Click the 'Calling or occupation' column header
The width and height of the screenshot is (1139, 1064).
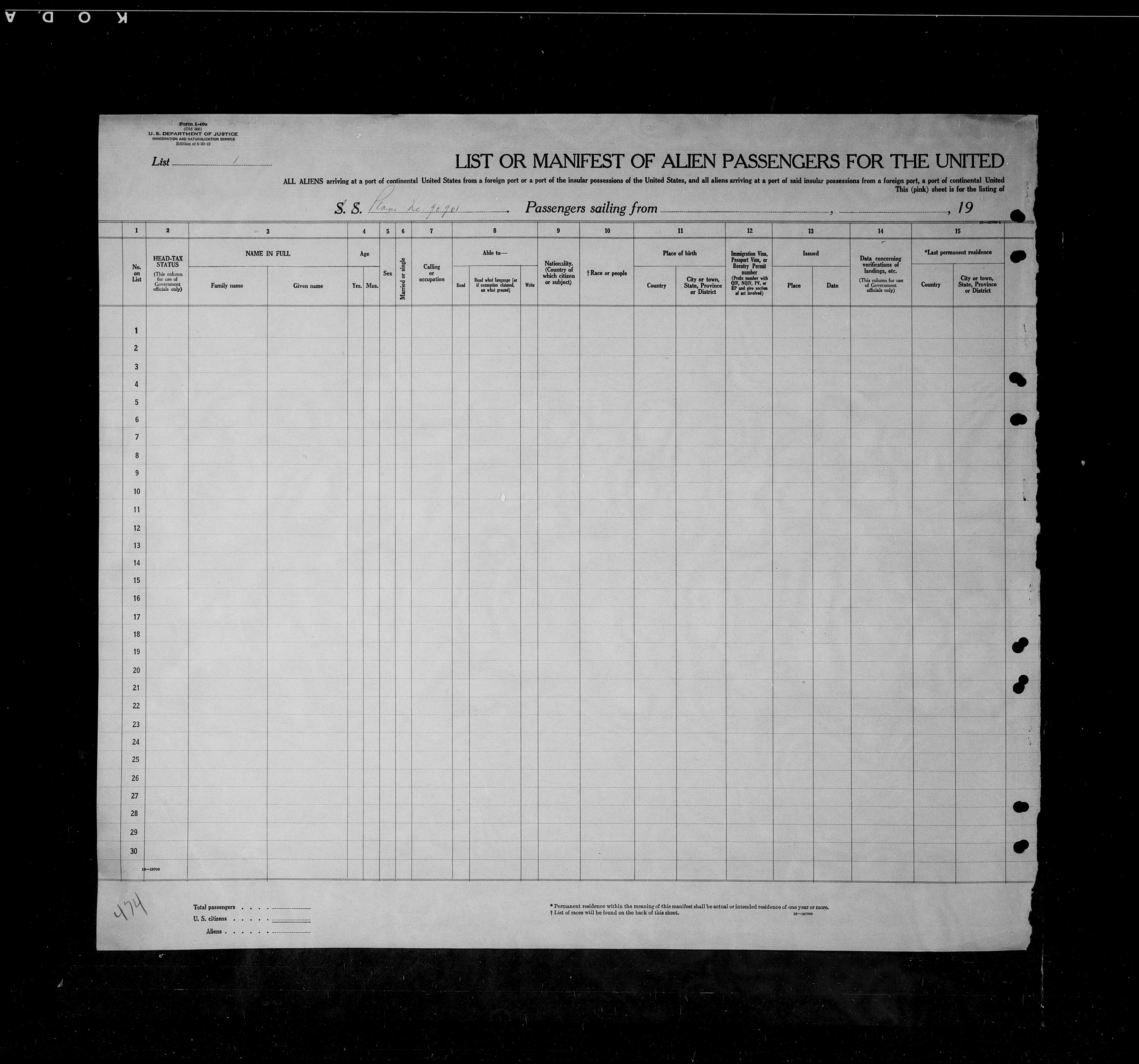coord(431,273)
